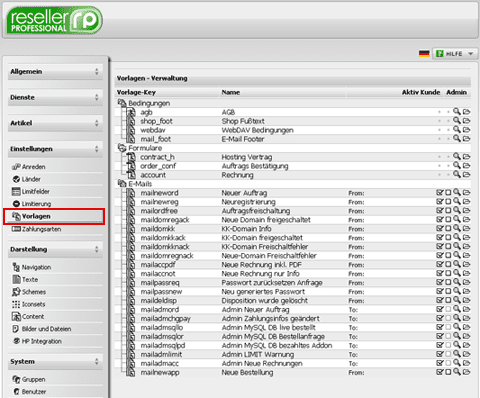This screenshot has height=398, width=480.
Task: Open Limitfelder in the sidebar
Action: pos(31,191)
